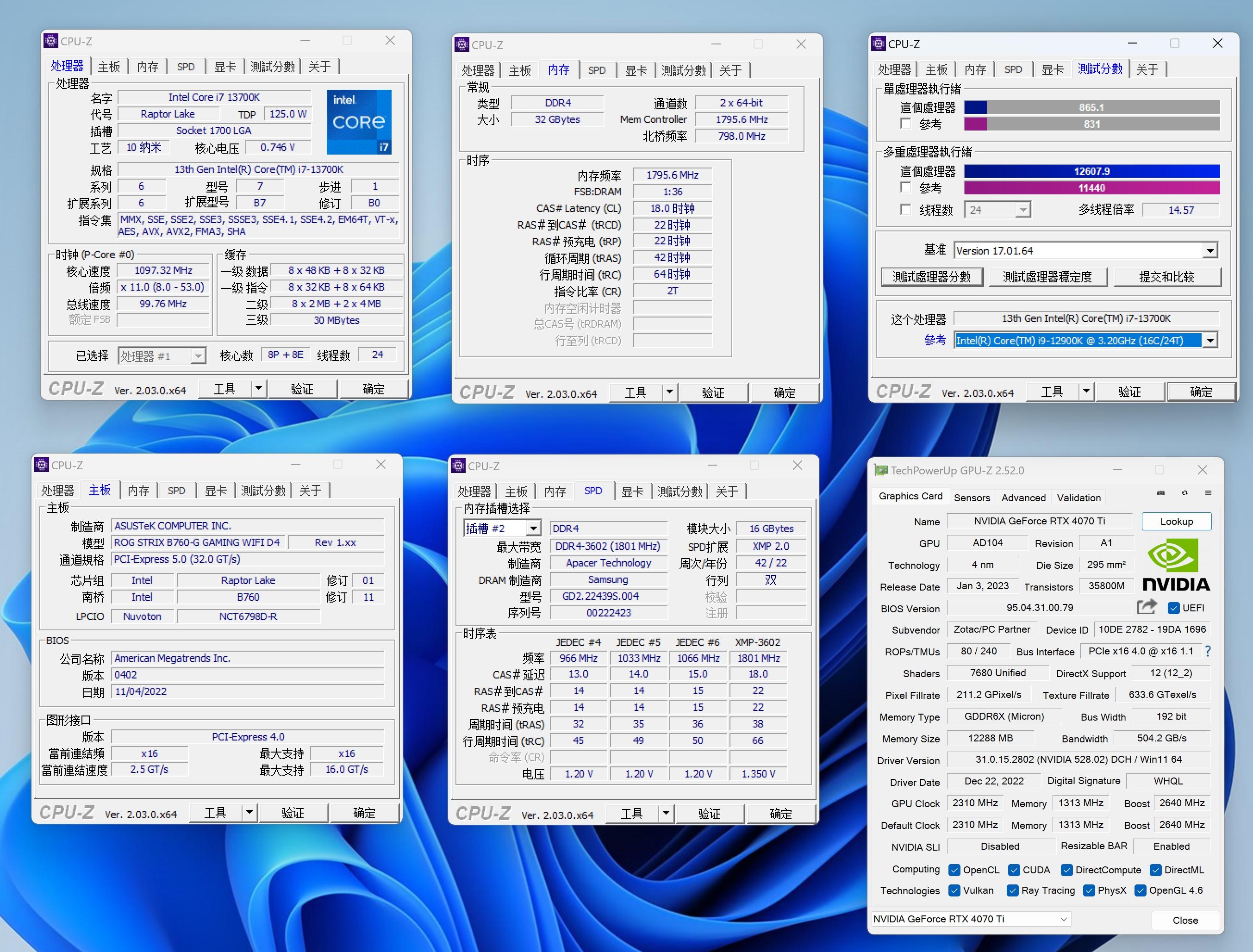
Task: Click Driver Version field in GPU-Z
Action: point(1078,759)
